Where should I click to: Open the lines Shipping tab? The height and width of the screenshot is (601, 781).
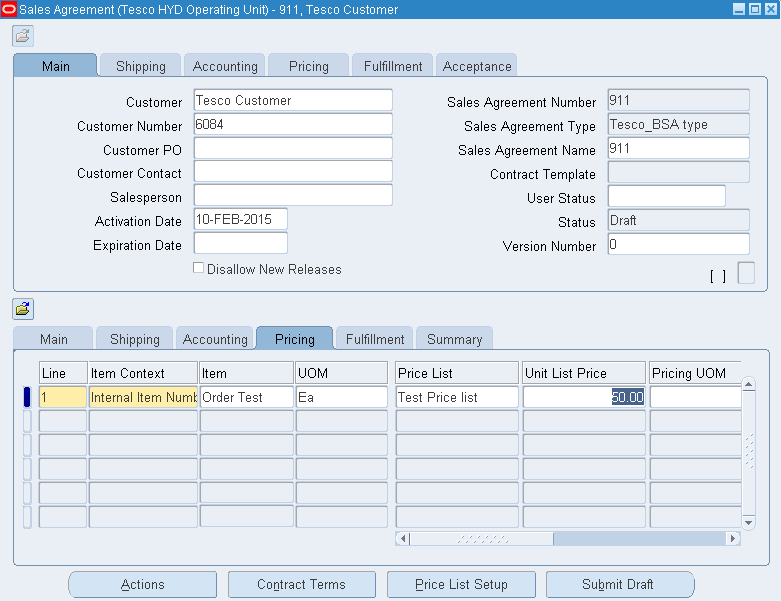(x=134, y=339)
